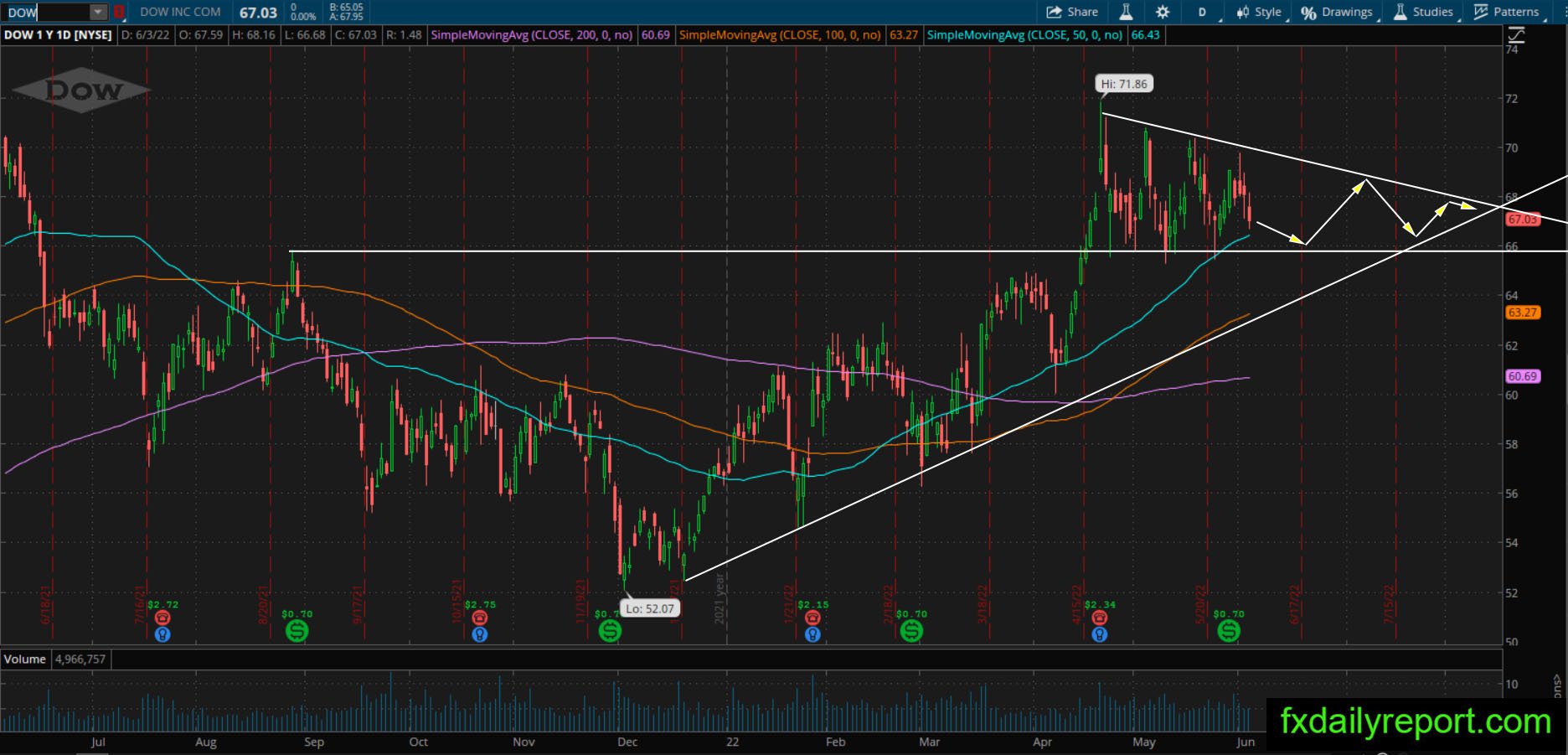Click the October 2021 blue lightbulb icon
1568x755 pixels.
click(479, 634)
